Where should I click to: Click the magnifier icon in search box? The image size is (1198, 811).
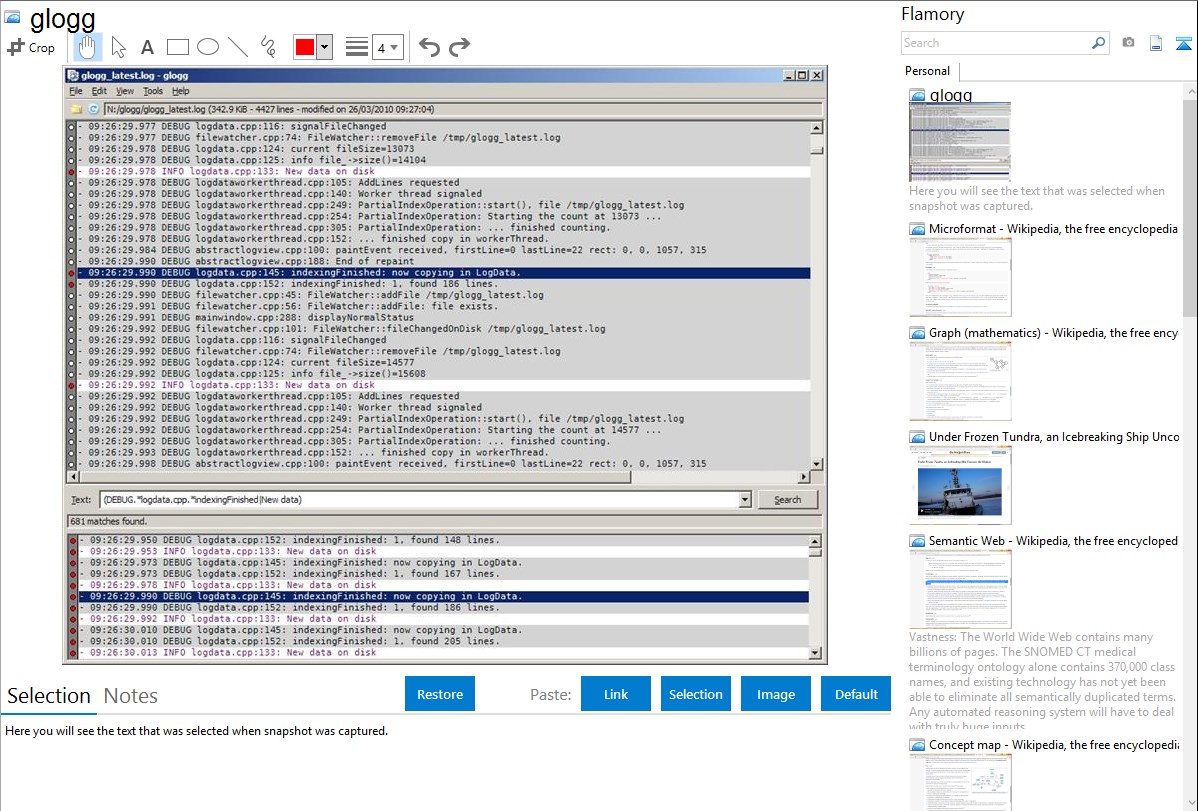click(1098, 43)
